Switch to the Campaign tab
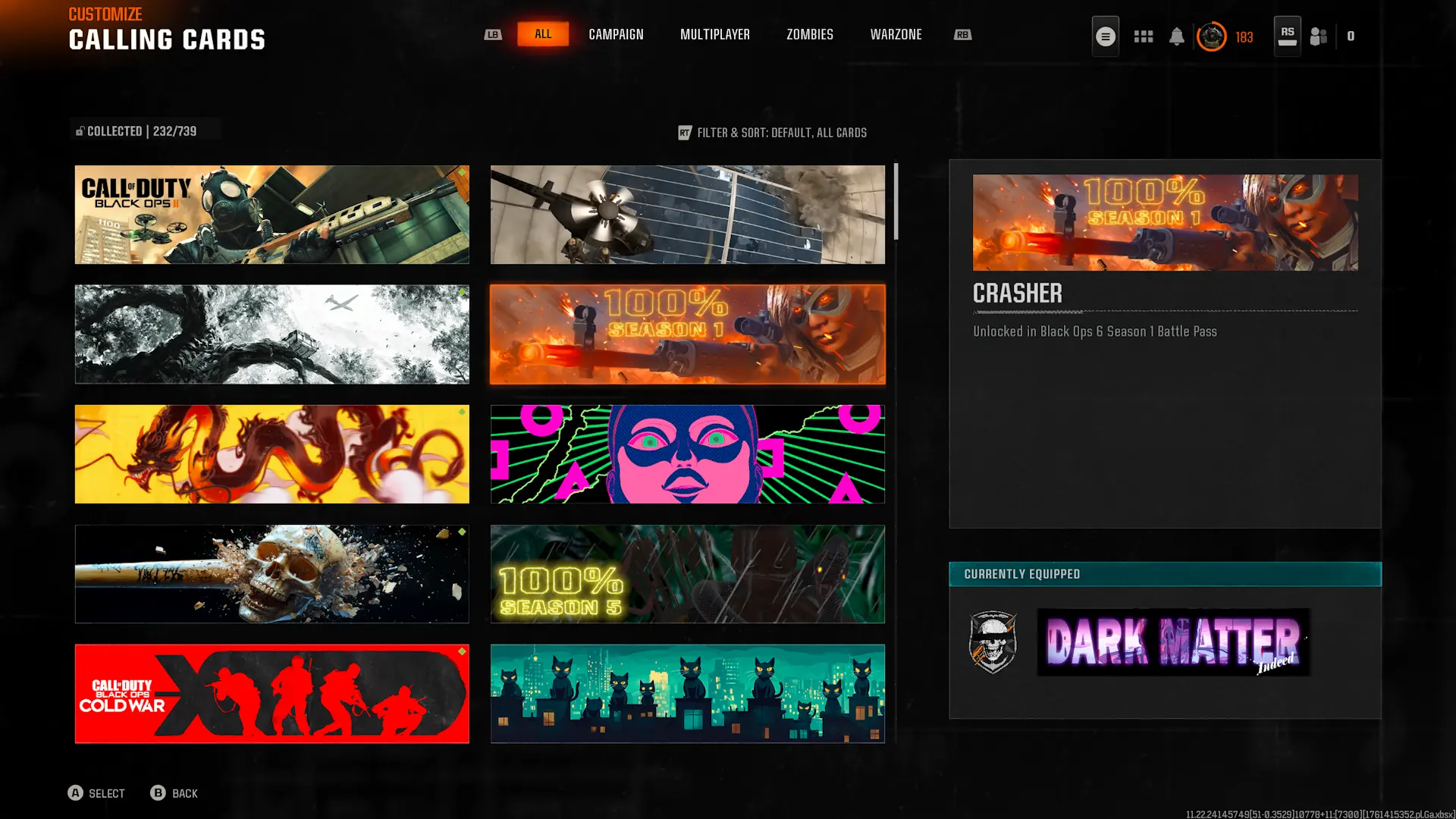Screen dimensions: 1456x819 pos(616,35)
